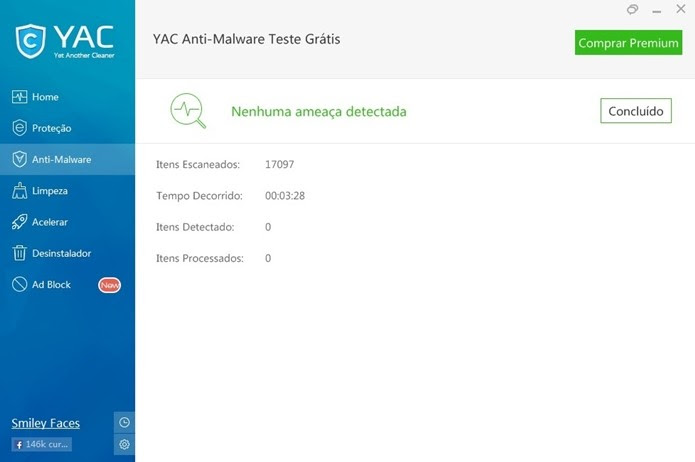Open the history clock icon

124,423
